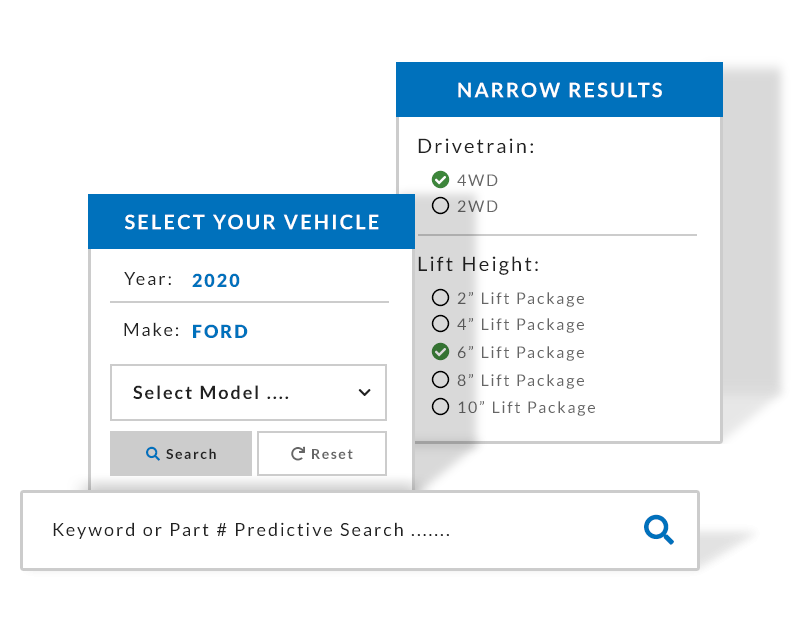Change the selected Year 2020 value
Image resolution: width=800 pixels, height=640 pixels.
[216, 281]
